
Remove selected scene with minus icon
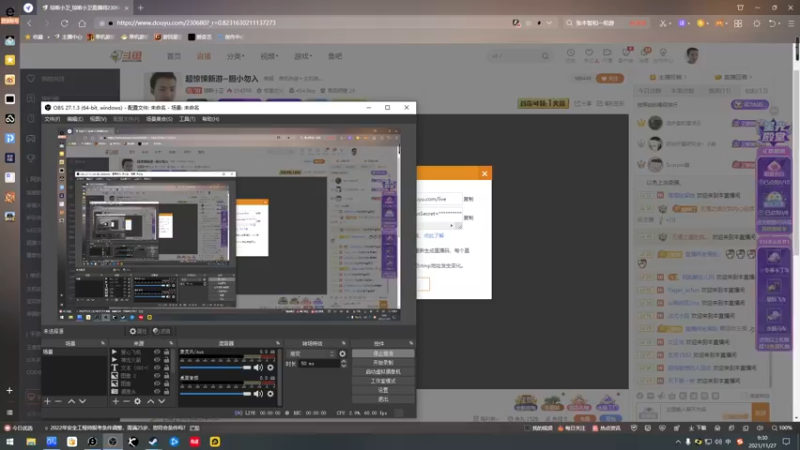[58, 402]
